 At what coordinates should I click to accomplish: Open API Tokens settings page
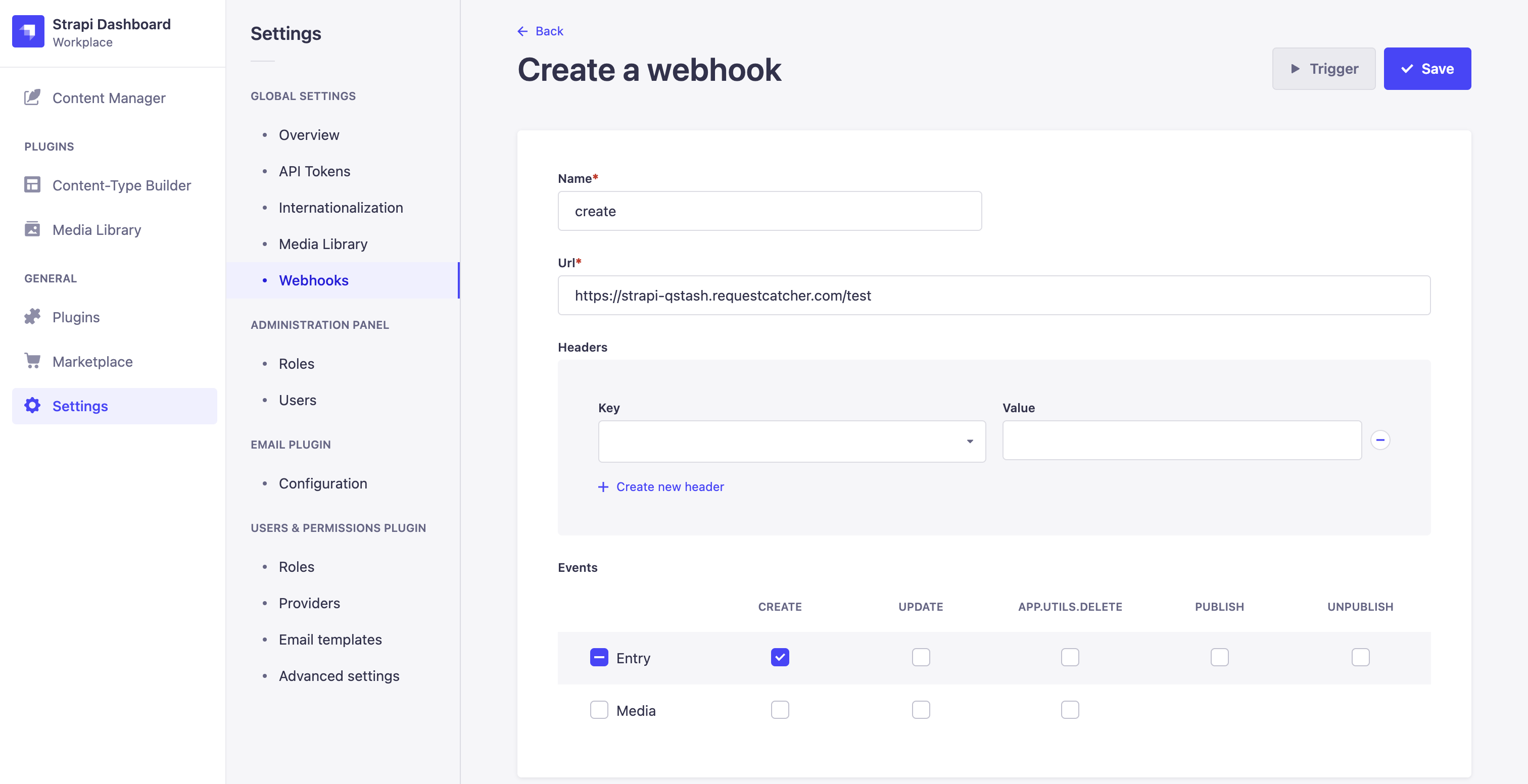pyautogui.click(x=314, y=171)
